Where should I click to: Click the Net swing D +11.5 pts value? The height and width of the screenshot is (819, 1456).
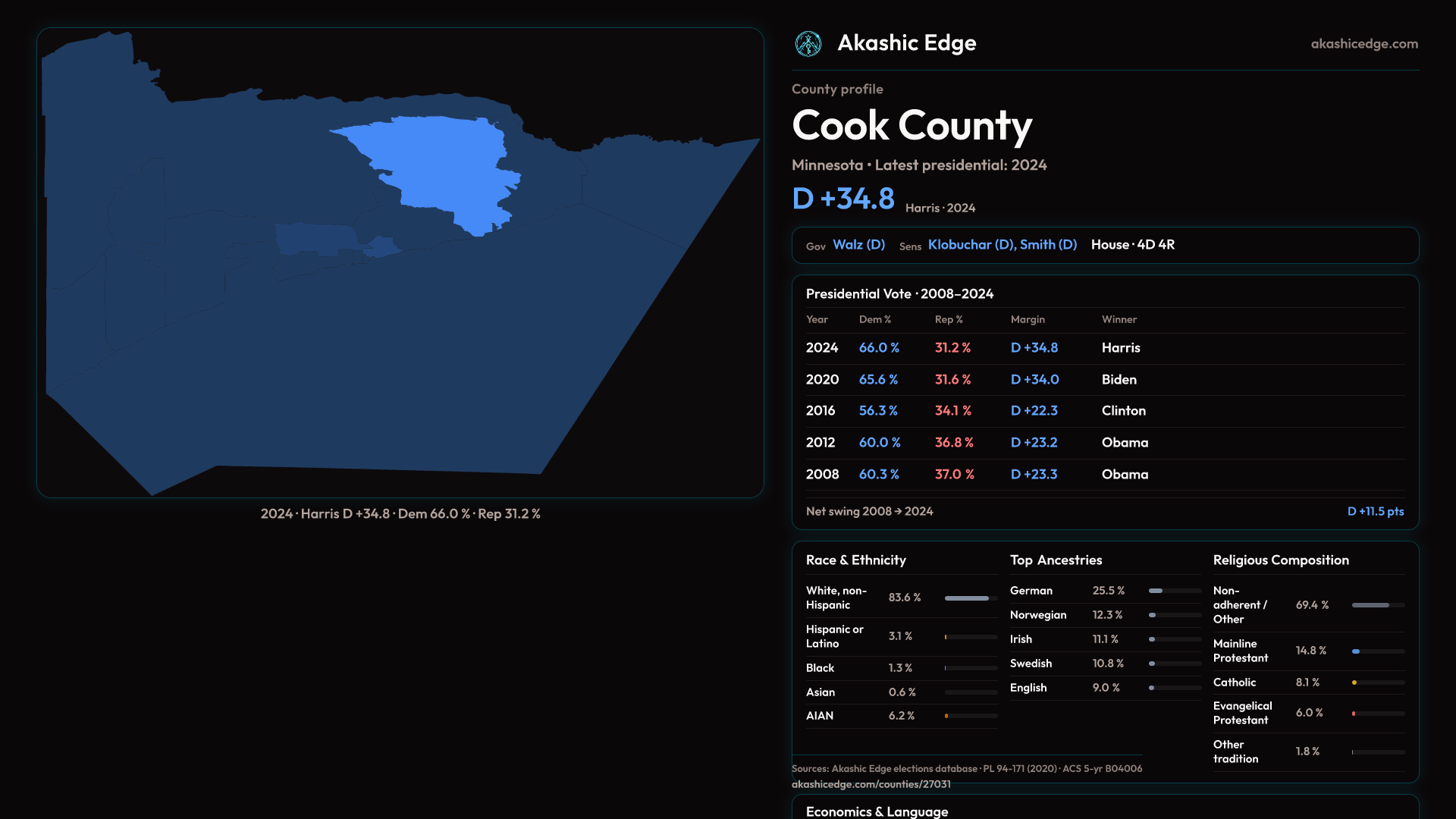point(1375,512)
